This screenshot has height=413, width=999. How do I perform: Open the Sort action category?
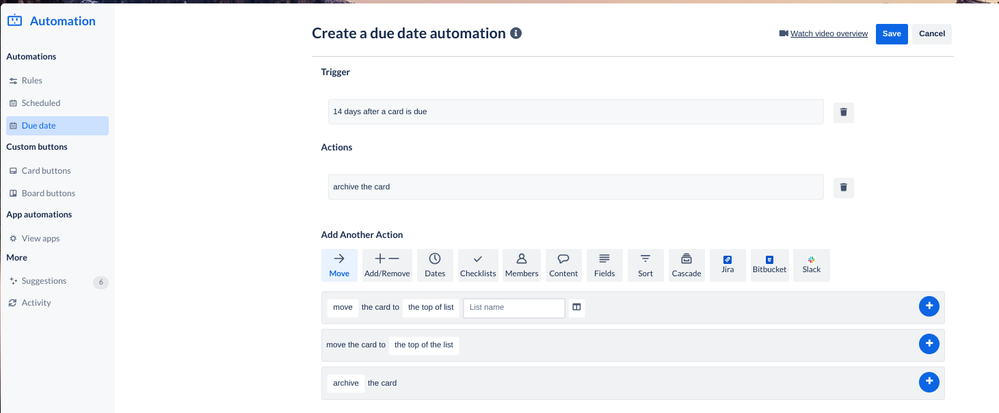pos(645,265)
